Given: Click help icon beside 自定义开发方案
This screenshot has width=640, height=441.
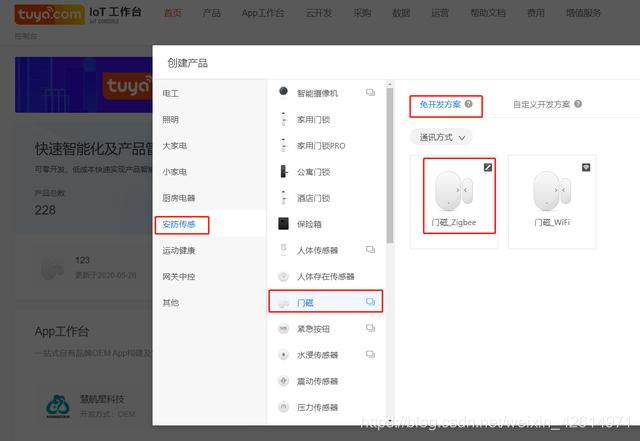Looking at the screenshot, I should (x=578, y=104).
